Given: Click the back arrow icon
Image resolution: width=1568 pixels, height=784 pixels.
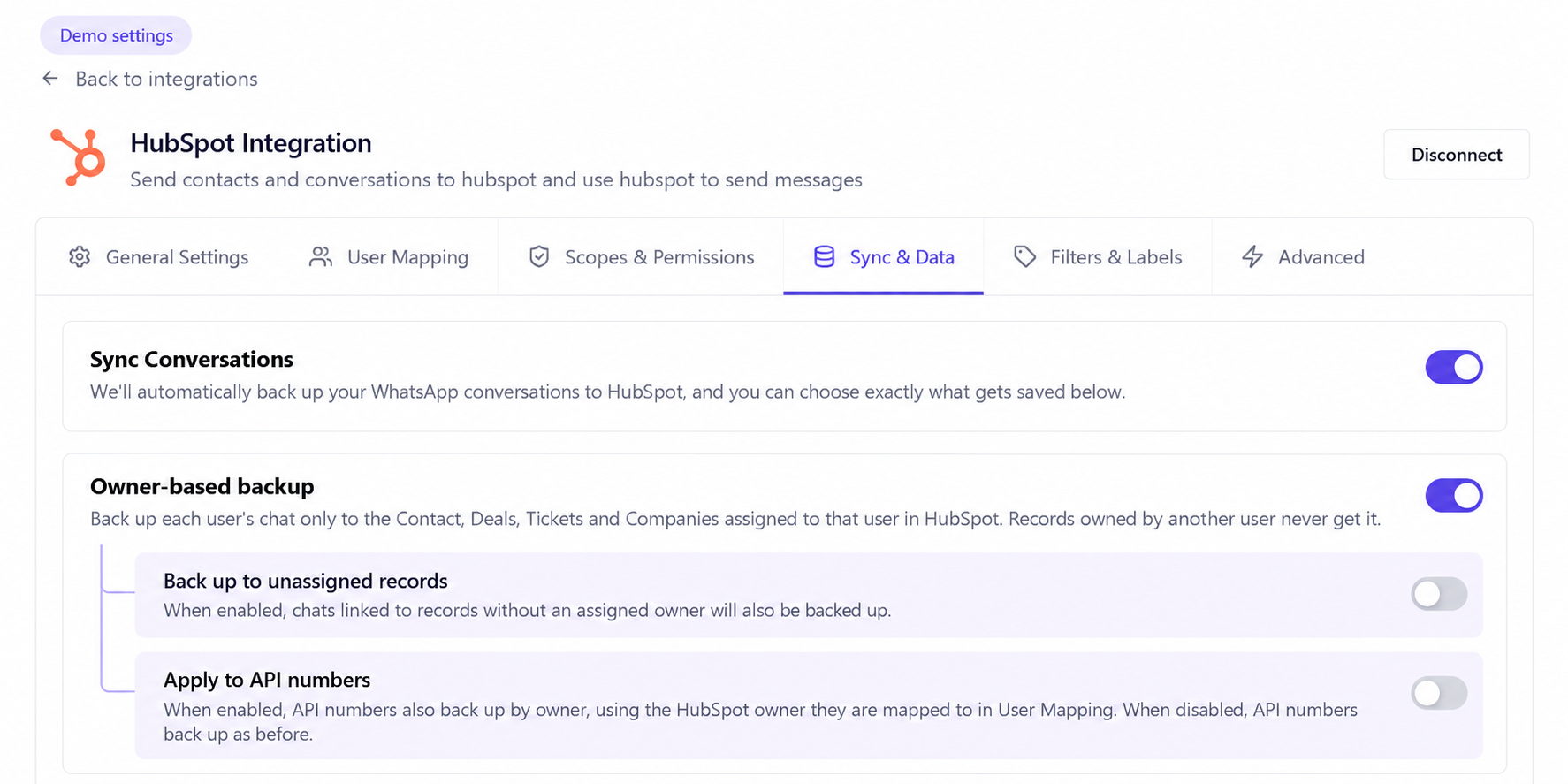Looking at the screenshot, I should 50,79.
